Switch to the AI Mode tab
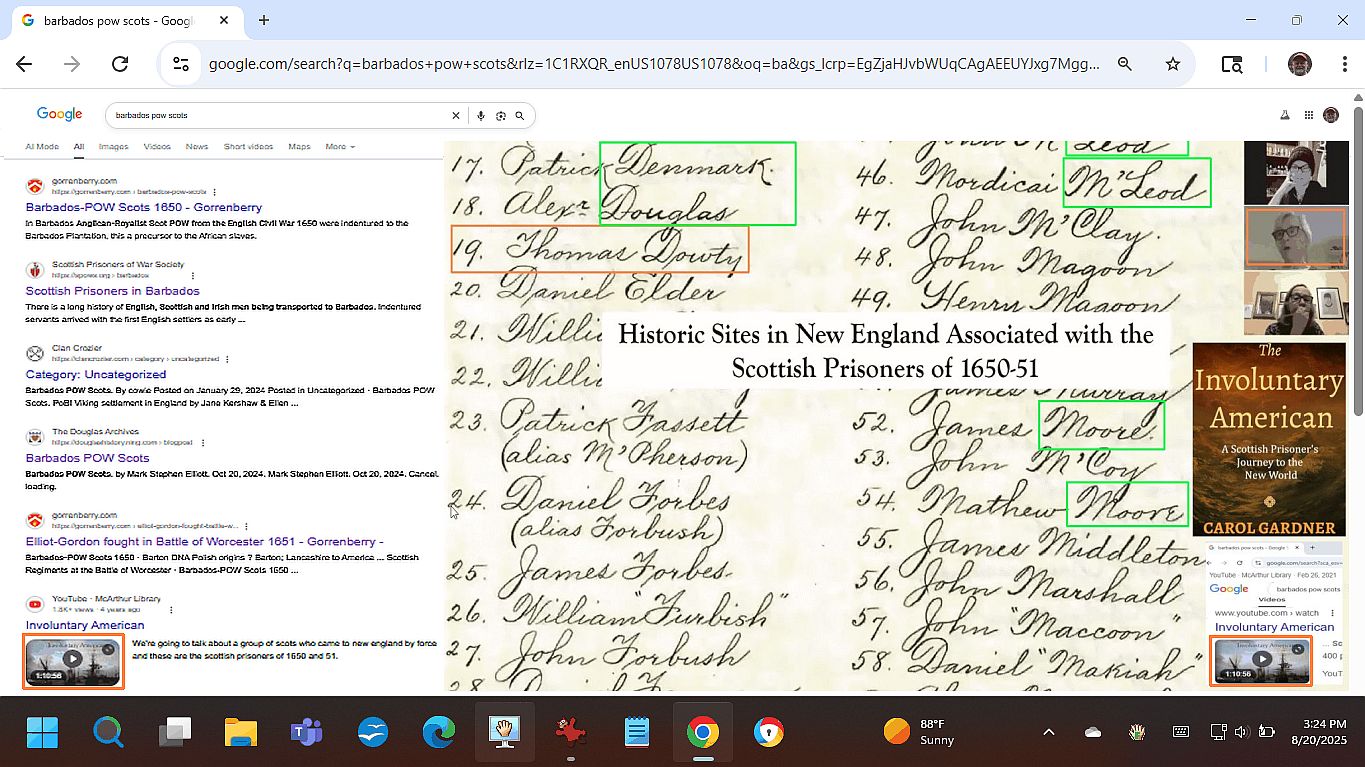 click(x=42, y=147)
